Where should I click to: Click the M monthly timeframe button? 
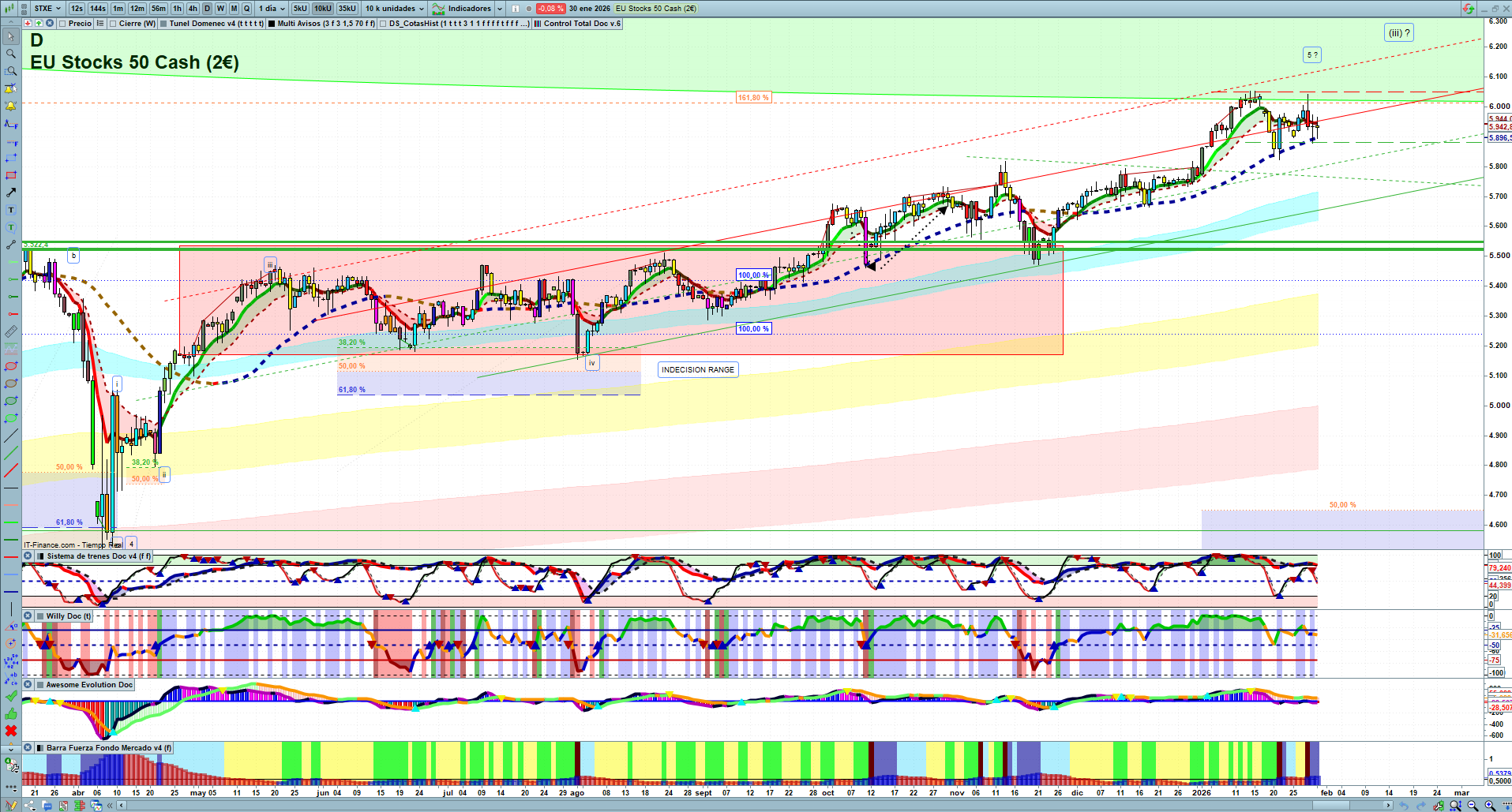(x=234, y=9)
